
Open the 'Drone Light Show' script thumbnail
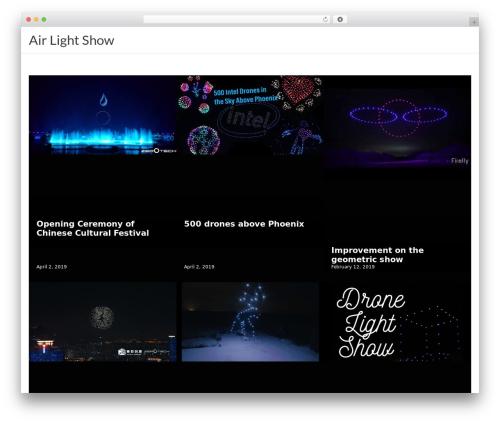click(397, 322)
